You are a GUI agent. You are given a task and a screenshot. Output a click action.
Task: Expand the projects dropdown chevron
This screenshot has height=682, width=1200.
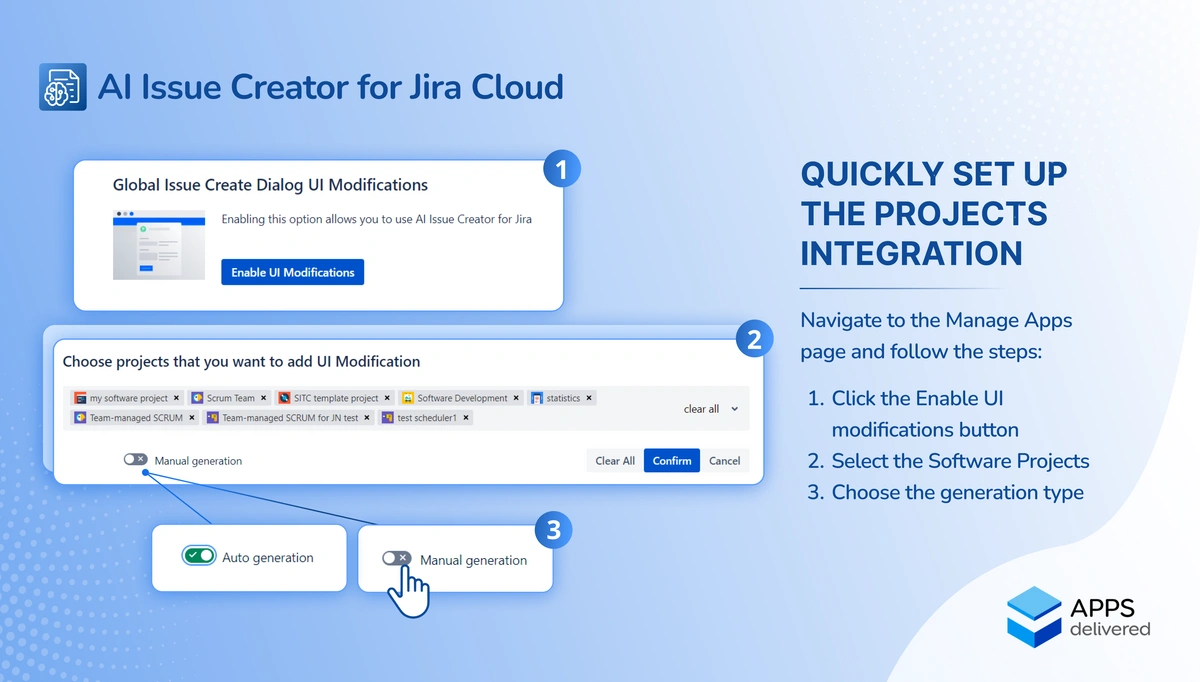pyautogui.click(x=735, y=409)
